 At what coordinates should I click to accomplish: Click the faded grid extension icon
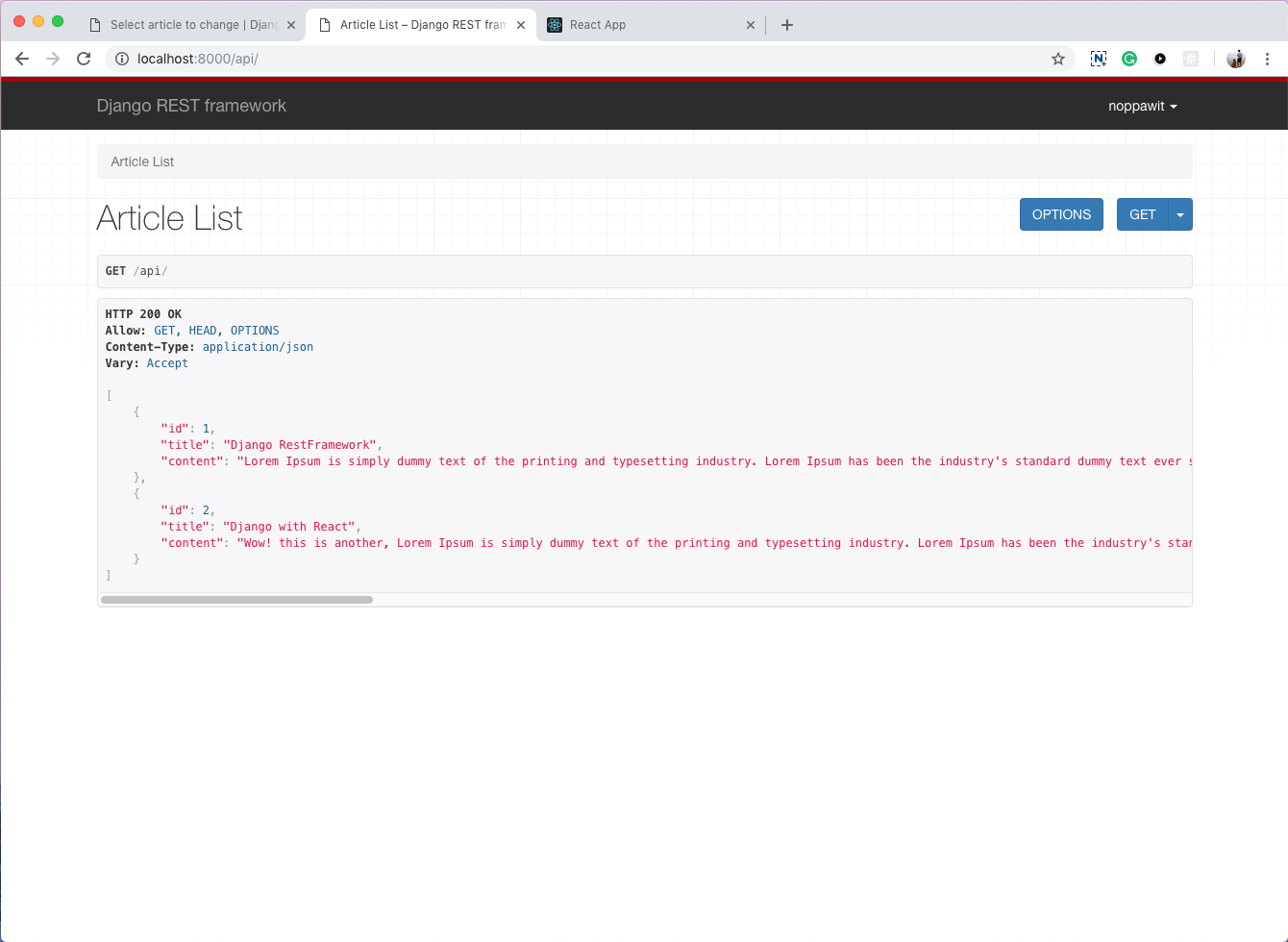click(x=1191, y=59)
